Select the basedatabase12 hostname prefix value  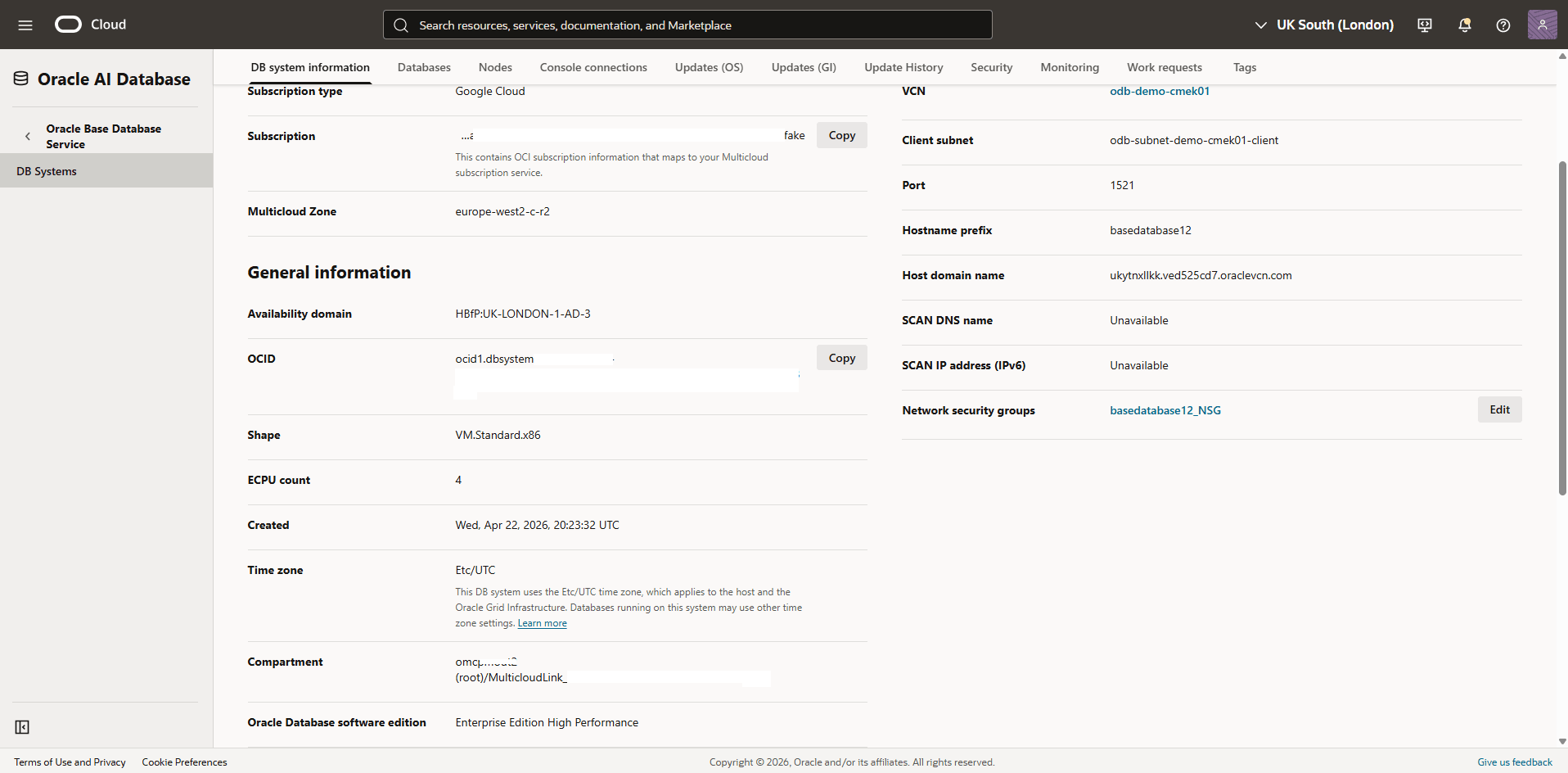[x=1151, y=230]
